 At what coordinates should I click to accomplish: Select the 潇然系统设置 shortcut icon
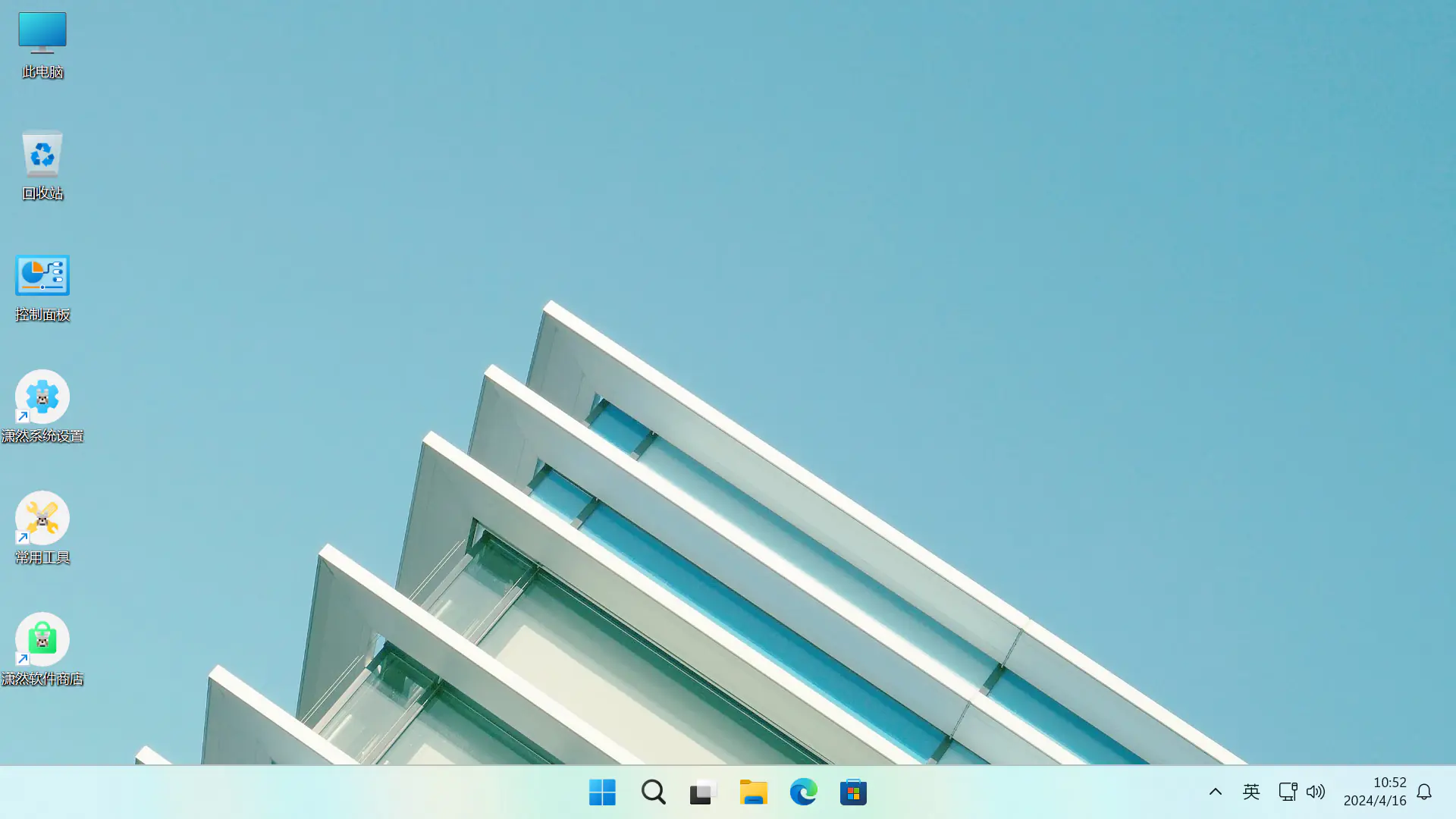[x=42, y=397]
